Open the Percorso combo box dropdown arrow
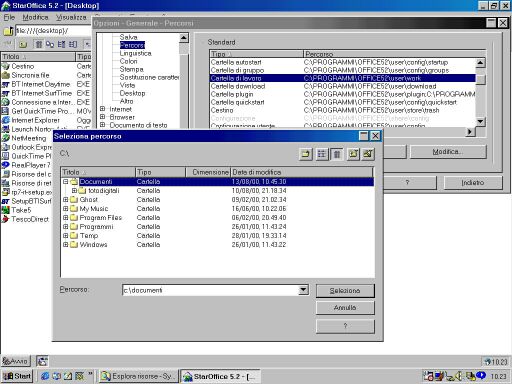Screen dimensions: 512x384 (303, 290)
